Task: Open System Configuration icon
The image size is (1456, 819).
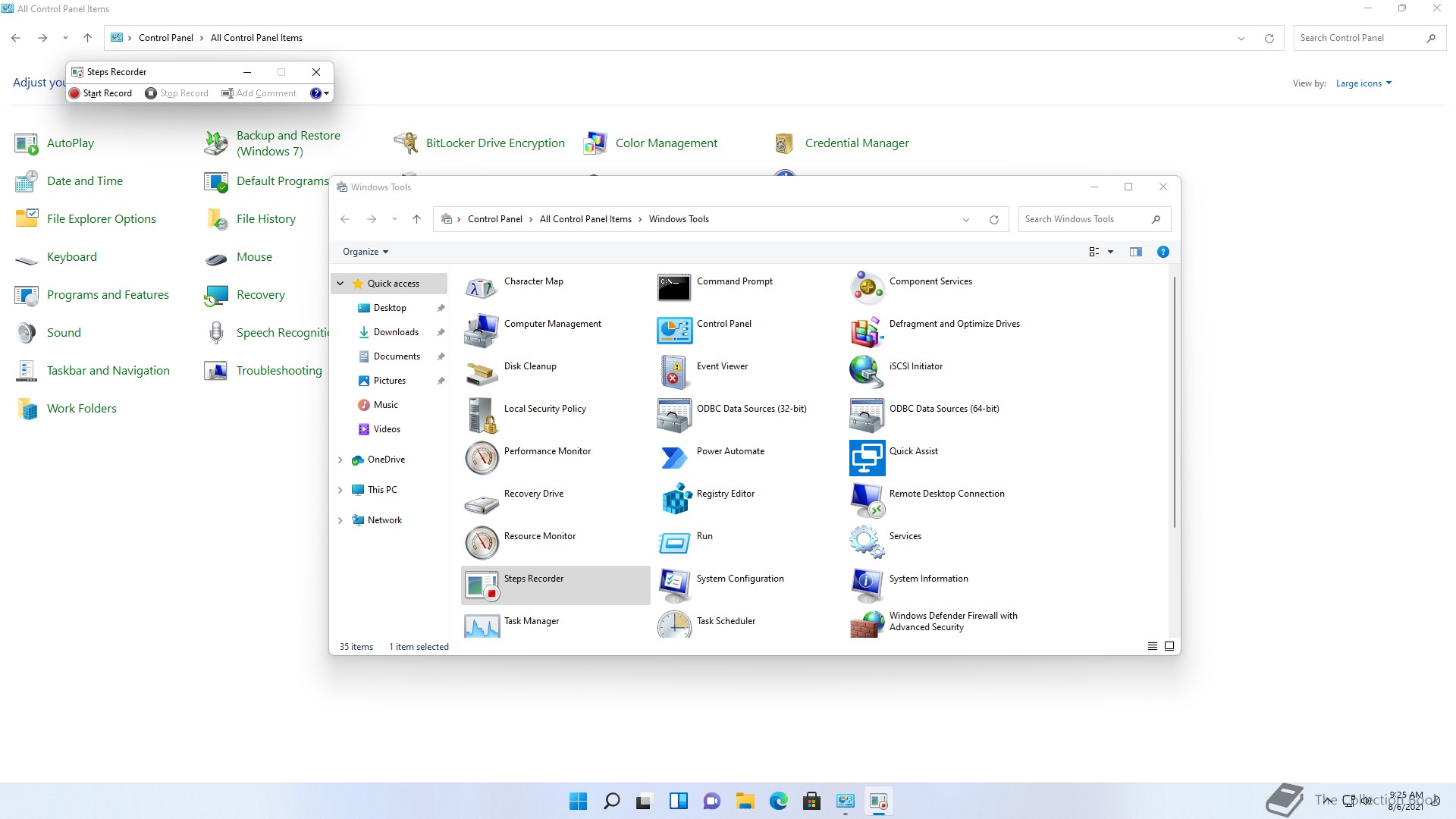Action: pyautogui.click(x=674, y=585)
